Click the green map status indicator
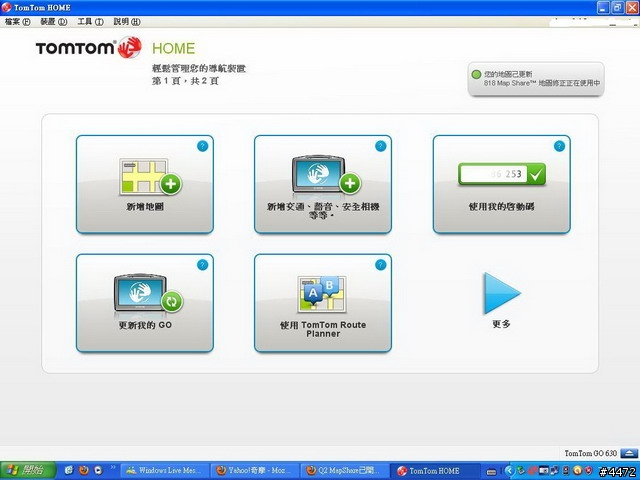 click(476, 75)
